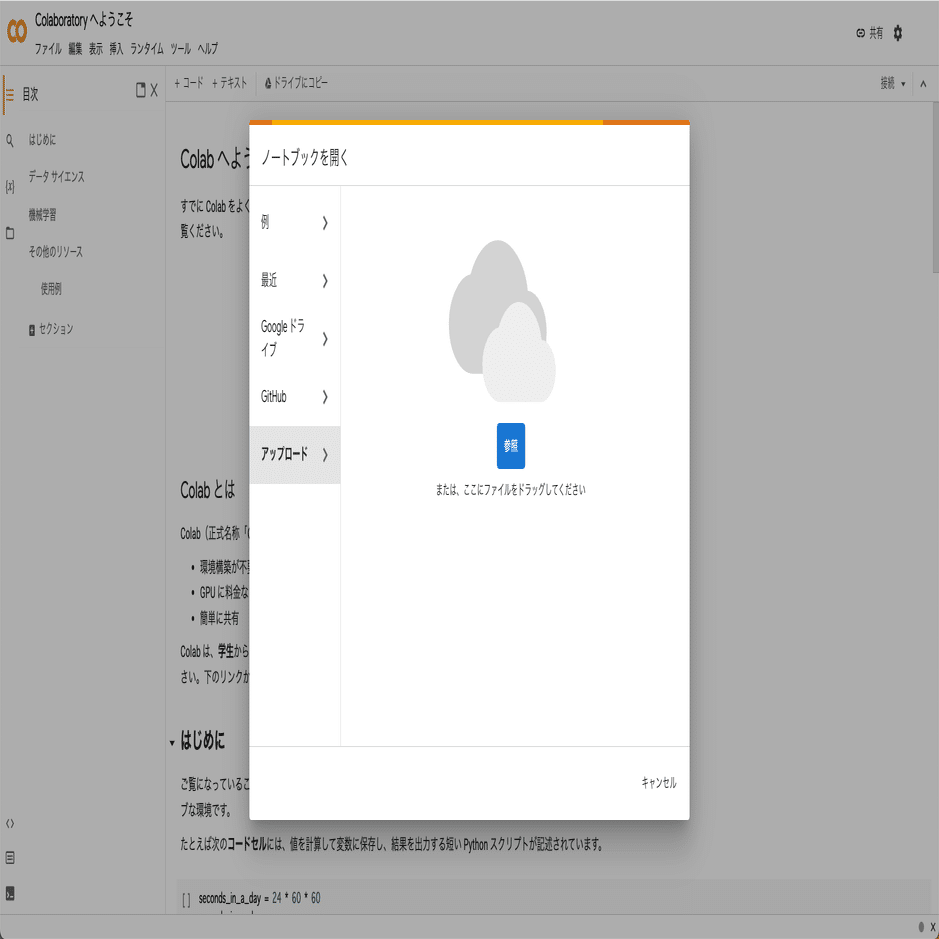Click the chevron beside アップロード
Viewport: 939px width, 939px height.
pyautogui.click(x=325, y=455)
